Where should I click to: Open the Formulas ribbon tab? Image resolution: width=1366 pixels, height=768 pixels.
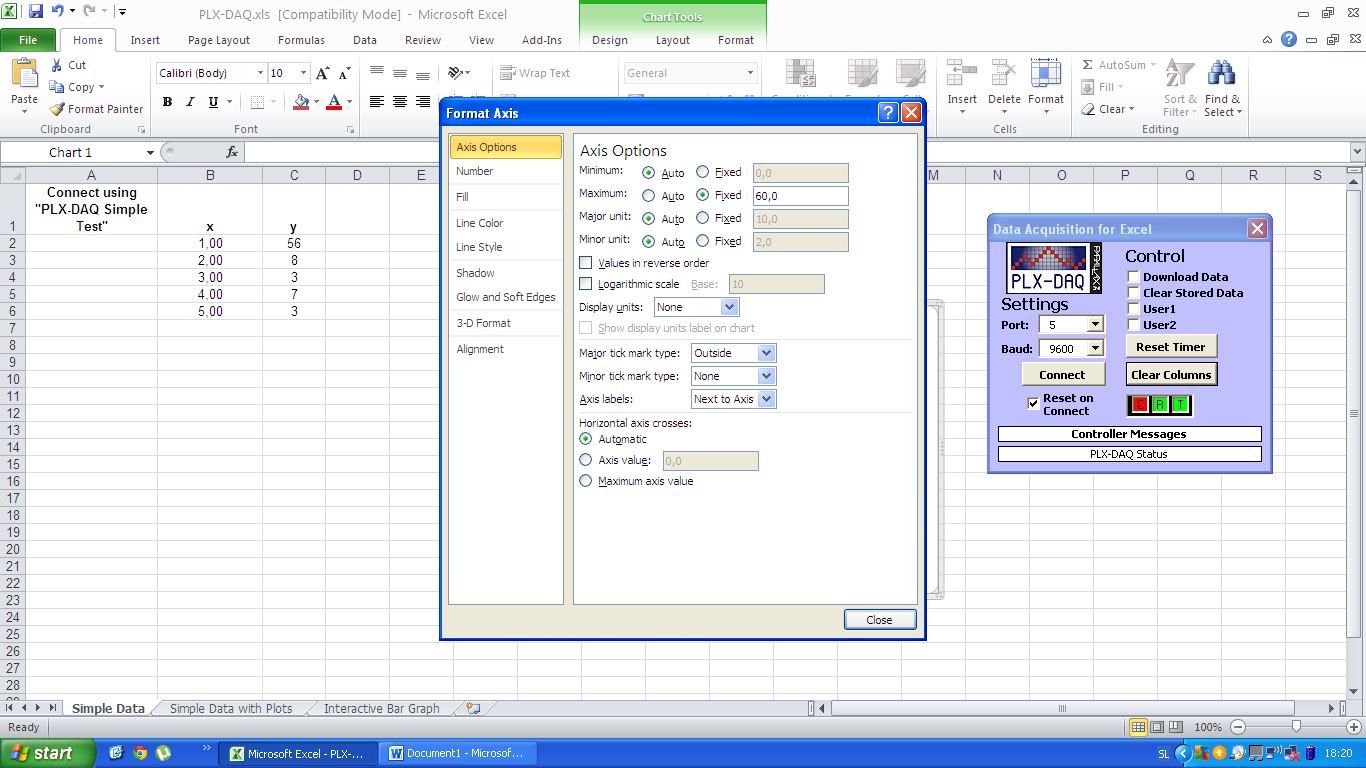pos(301,40)
